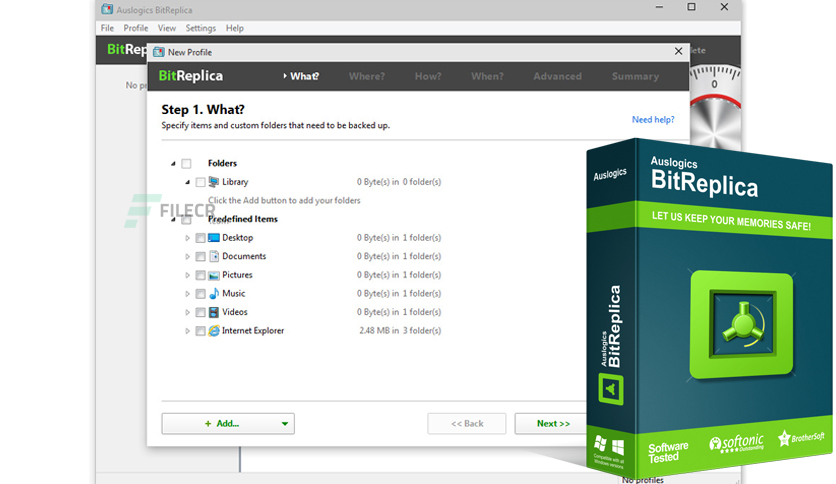
Task: Select the Pictures row label
Action: (x=237, y=275)
